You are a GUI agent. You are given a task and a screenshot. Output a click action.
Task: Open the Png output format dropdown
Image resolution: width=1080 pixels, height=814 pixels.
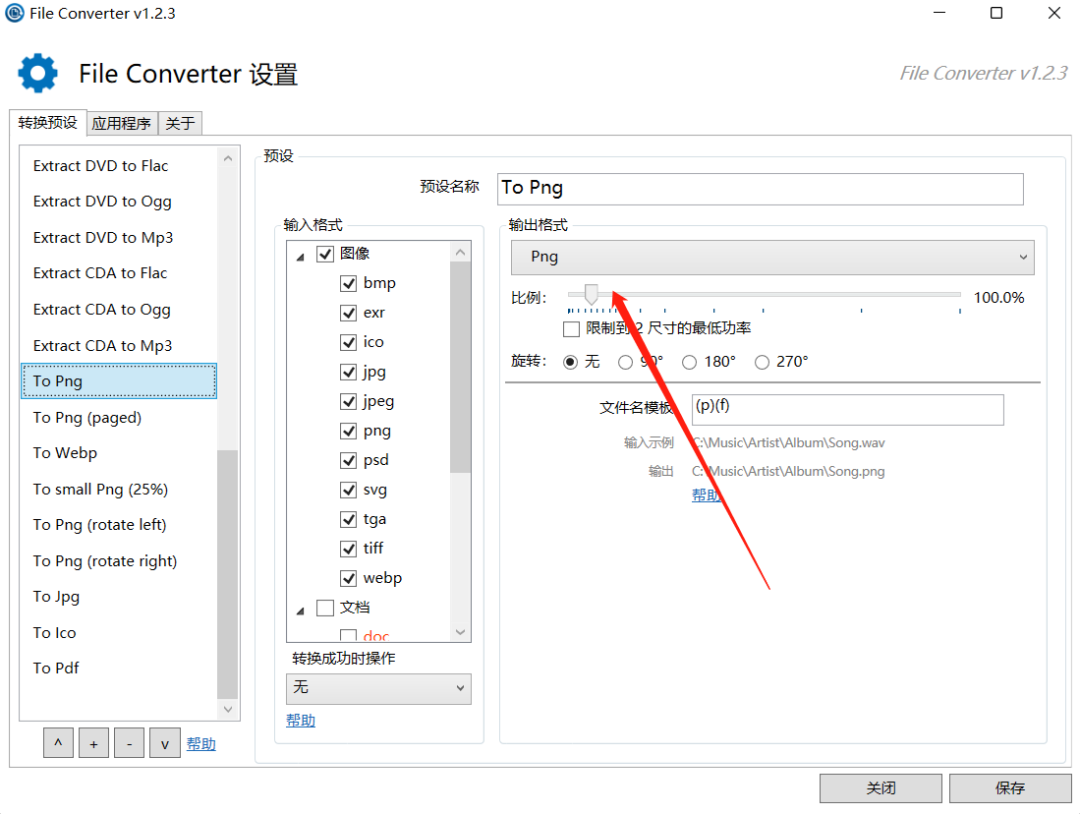click(773, 257)
